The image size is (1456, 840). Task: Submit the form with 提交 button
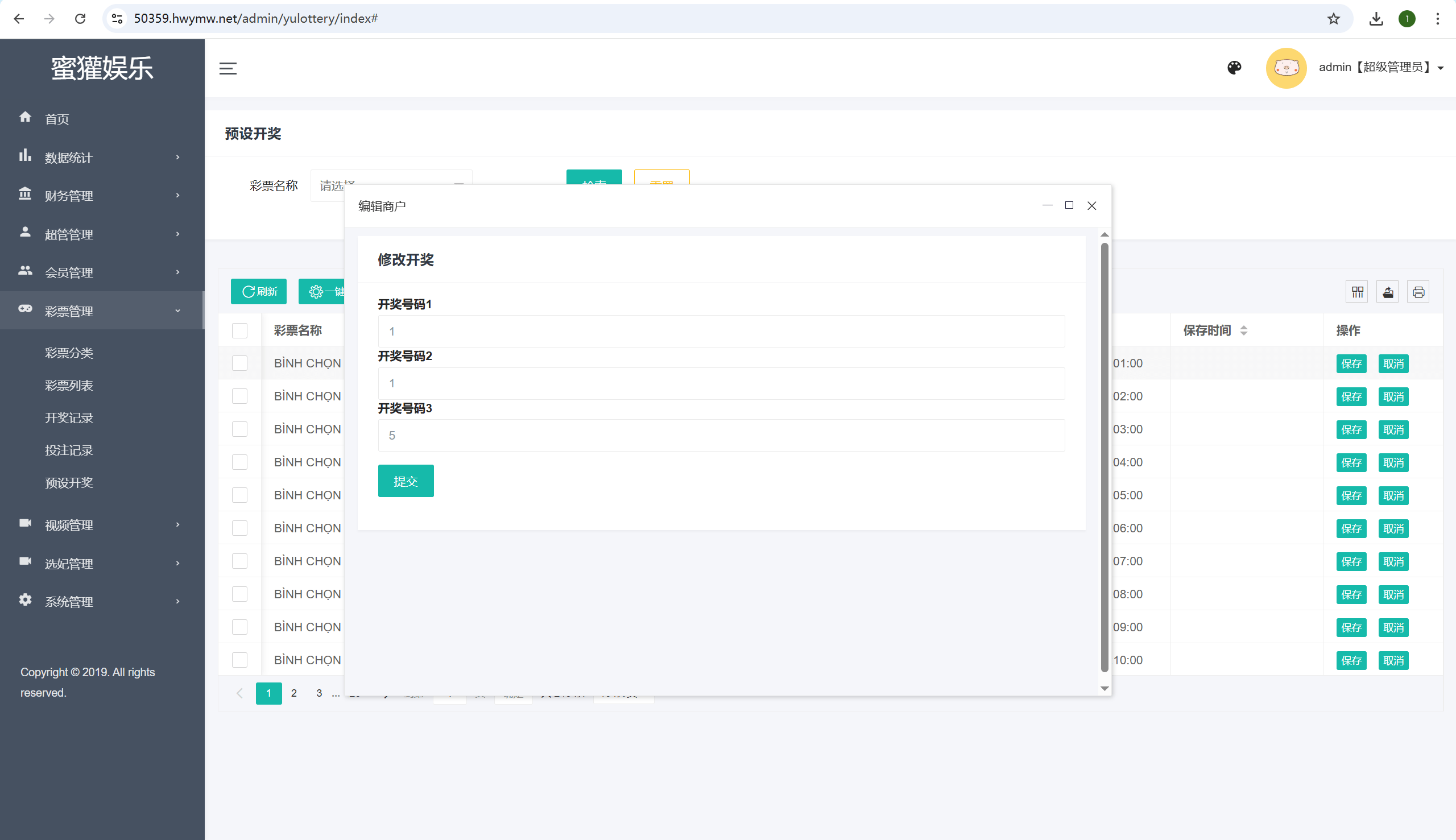[x=406, y=481]
